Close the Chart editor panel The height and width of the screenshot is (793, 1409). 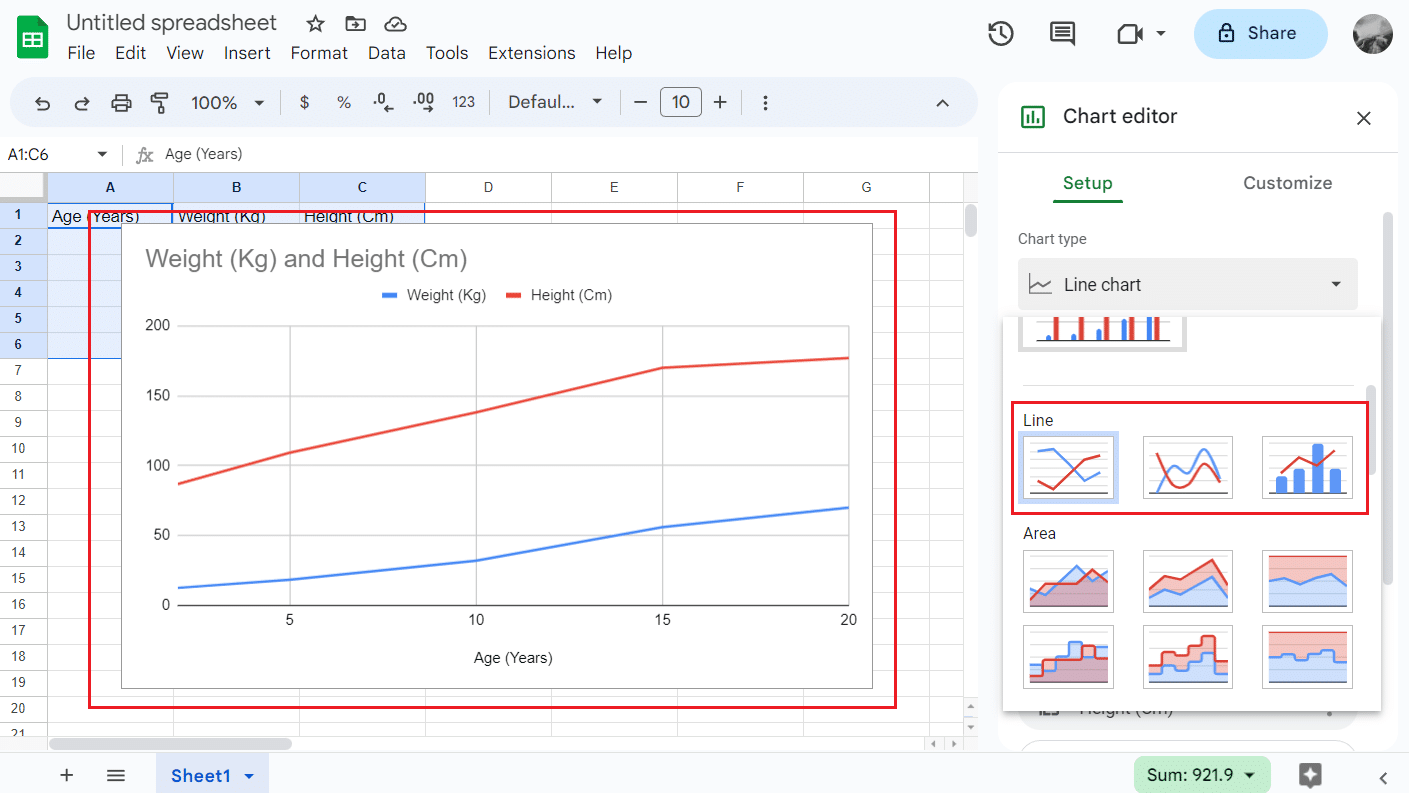click(1363, 118)
